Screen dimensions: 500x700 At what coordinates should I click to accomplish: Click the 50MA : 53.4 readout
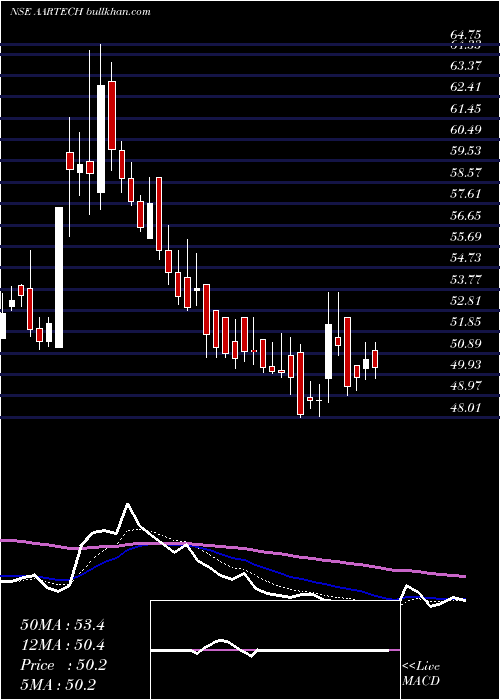pos(62,625)
